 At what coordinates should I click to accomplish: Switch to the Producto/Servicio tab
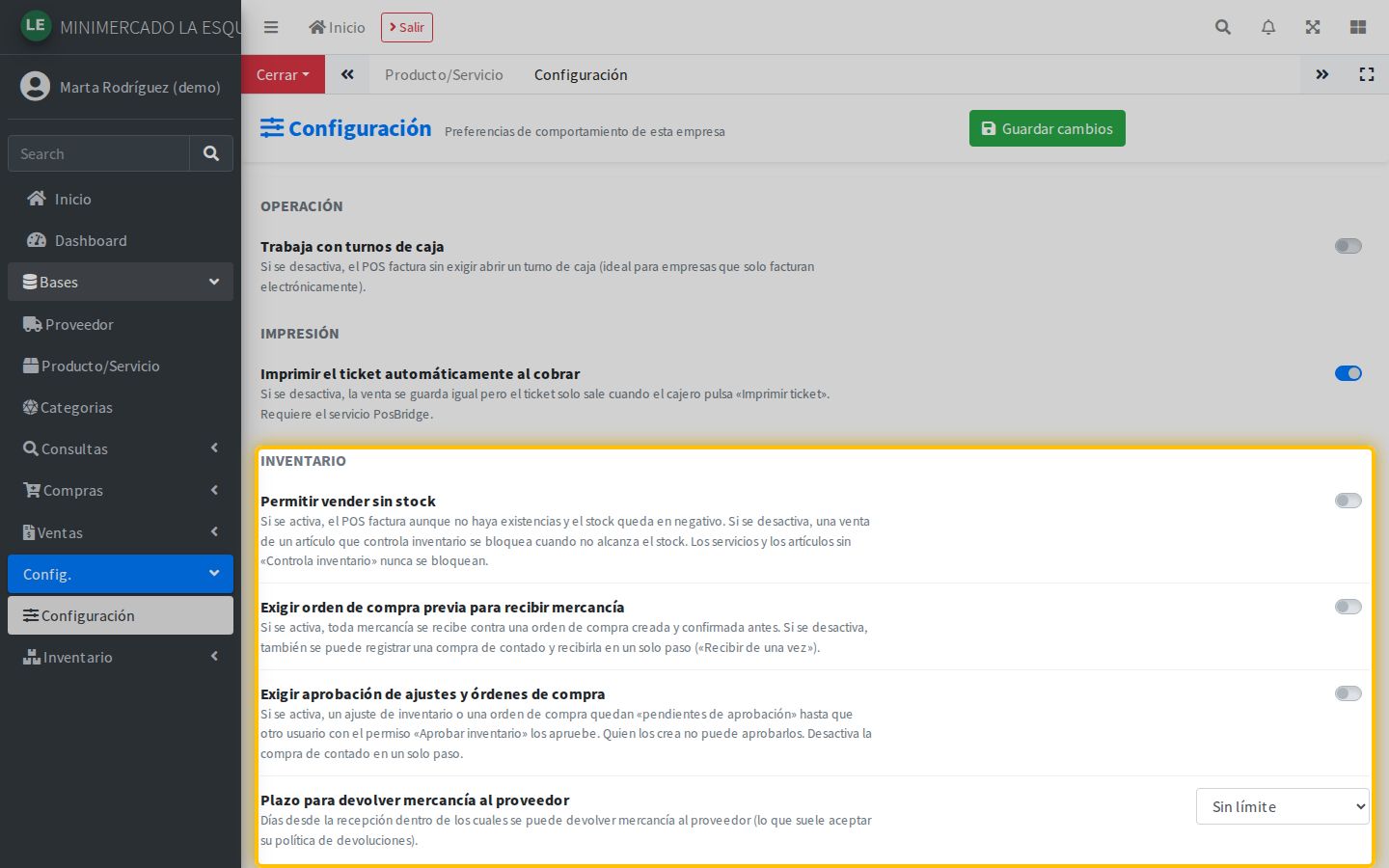click(444, 74)
